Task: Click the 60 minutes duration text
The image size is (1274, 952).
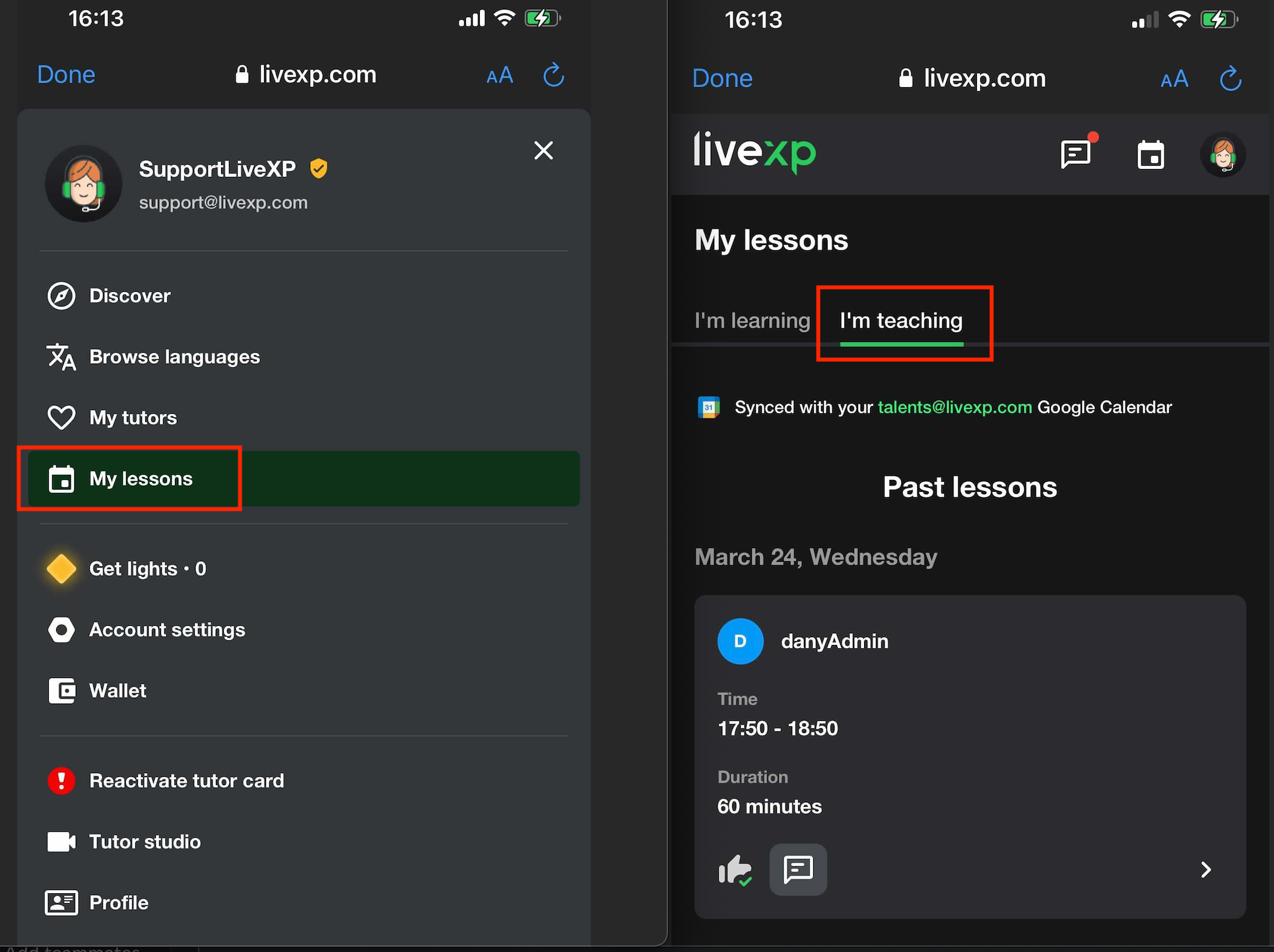Action: click(770, 807)
